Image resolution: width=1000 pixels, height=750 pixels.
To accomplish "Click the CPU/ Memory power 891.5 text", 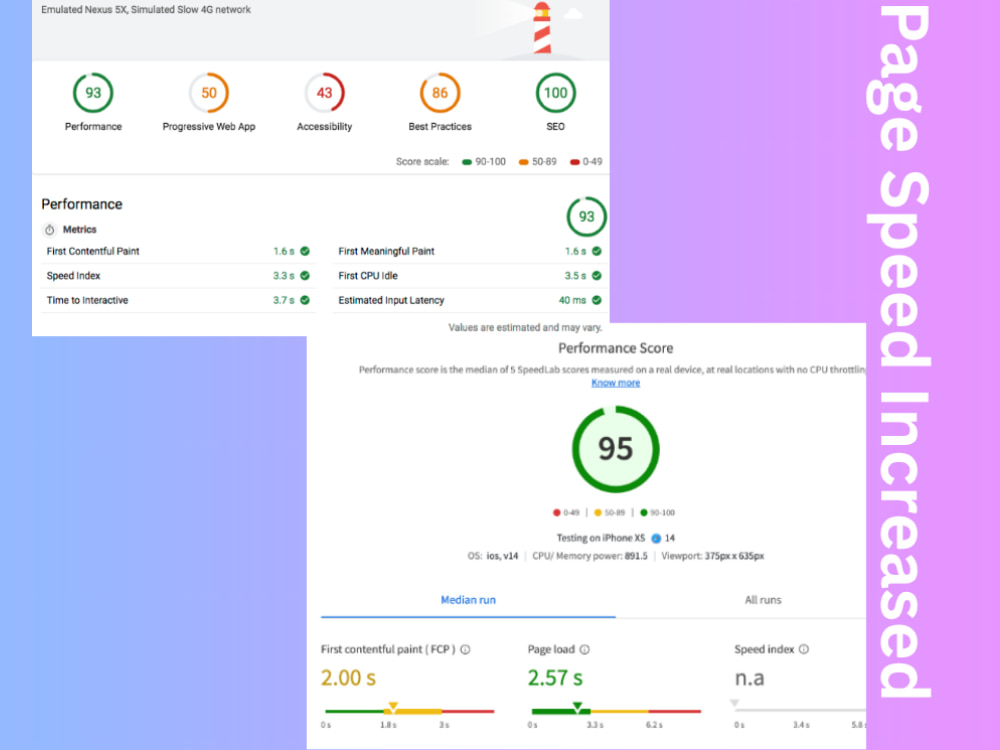I will (590, 556).
